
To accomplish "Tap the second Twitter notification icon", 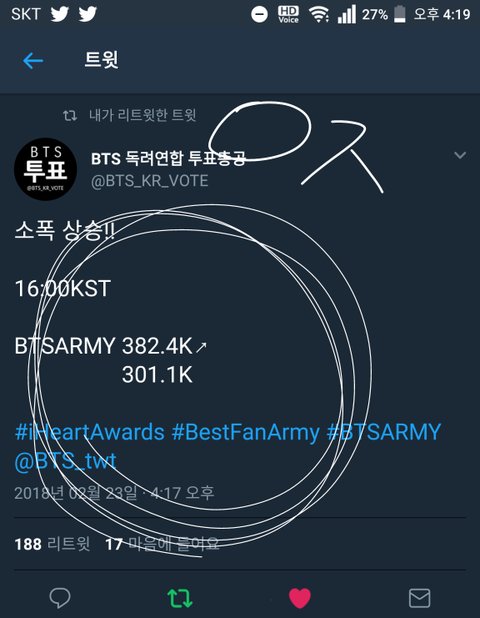I will coord(87,14).
